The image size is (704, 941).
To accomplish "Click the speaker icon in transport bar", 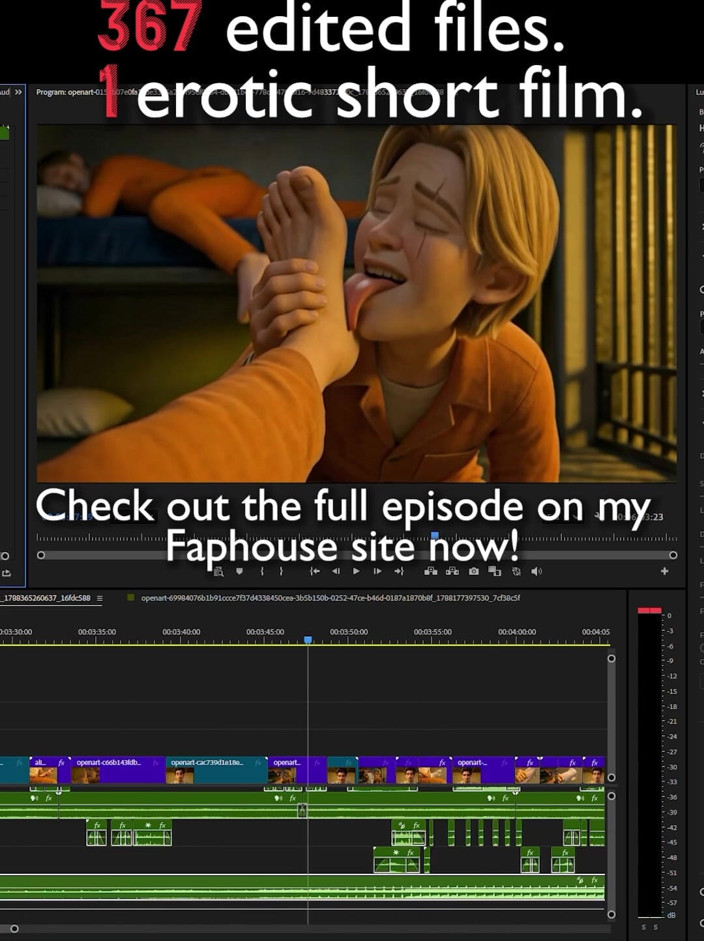I will [537, 571].
